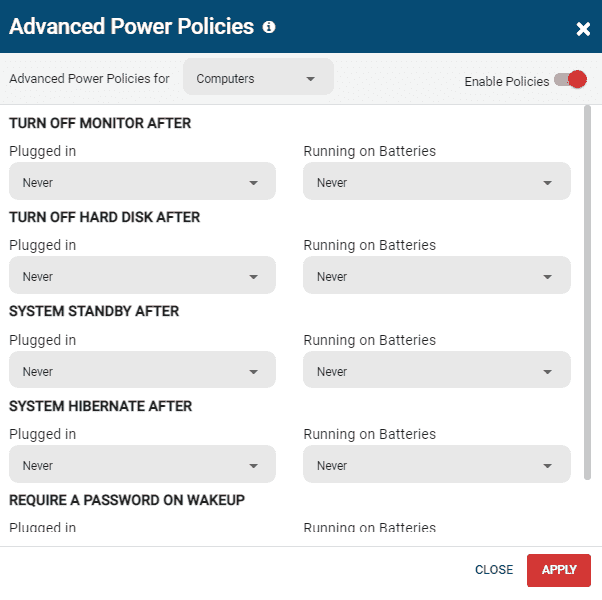This screenshot has width=602, height=600.
Task: Click the red APPLY button
Action: click(x=559, y=570)
